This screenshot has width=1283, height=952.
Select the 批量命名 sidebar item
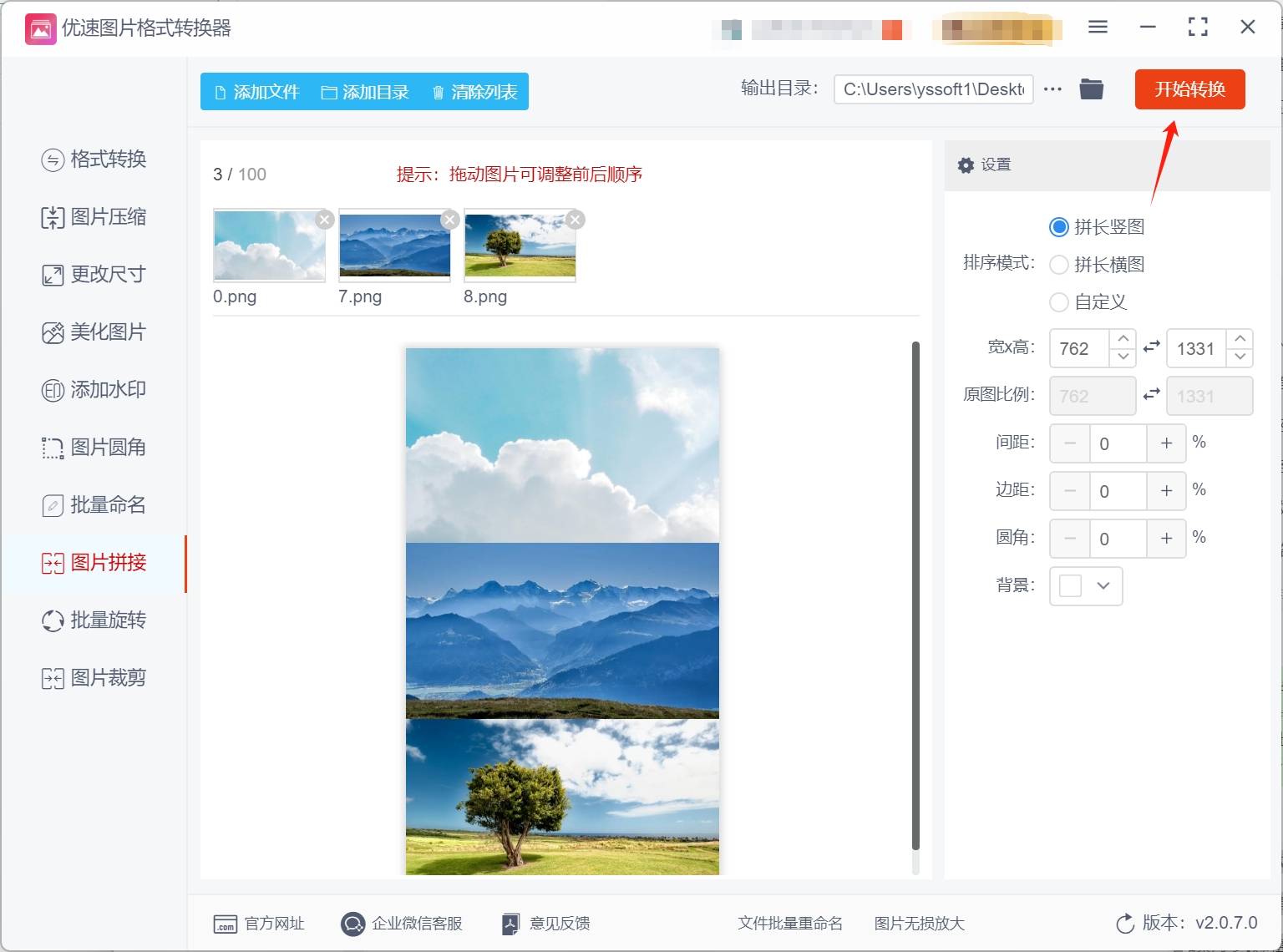click(x=94, y=505)
